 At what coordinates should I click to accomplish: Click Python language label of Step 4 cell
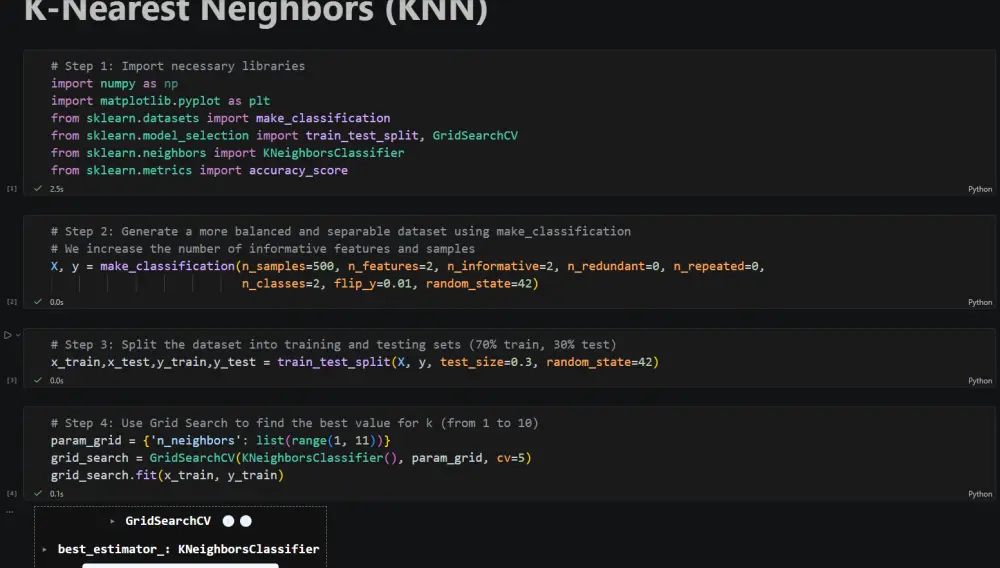pyautogui.click(x=980, y=494)
